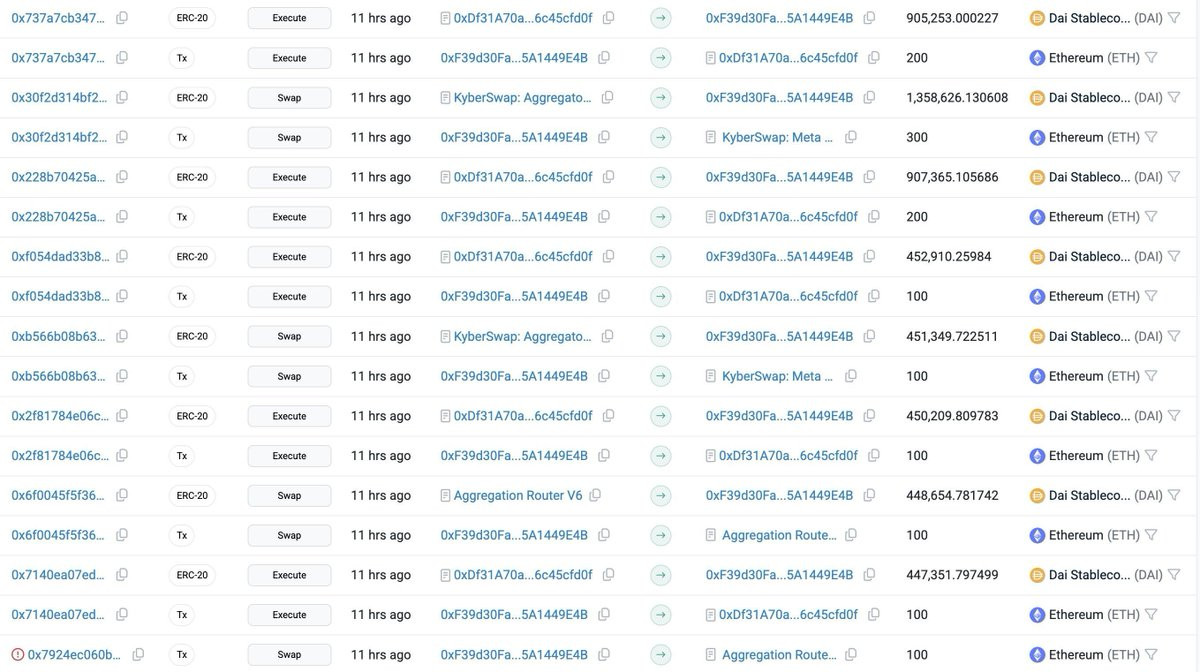Open the Aggregation Router V6 sender link
The width and height of the screenshot is (1200, 672).
click(x=517, y=495)
